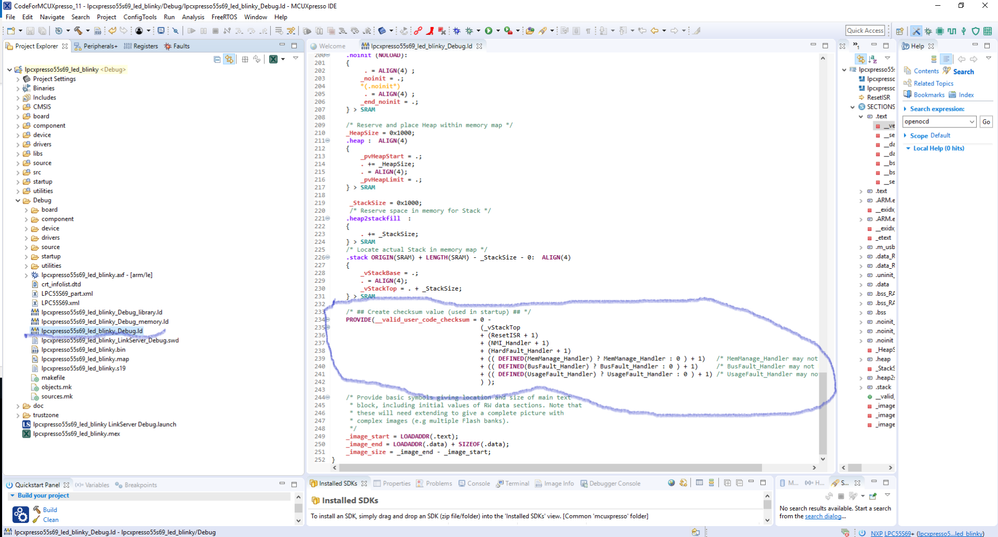
Task: Open the Develop perspective icon
Action: click(x=917, y=31)
